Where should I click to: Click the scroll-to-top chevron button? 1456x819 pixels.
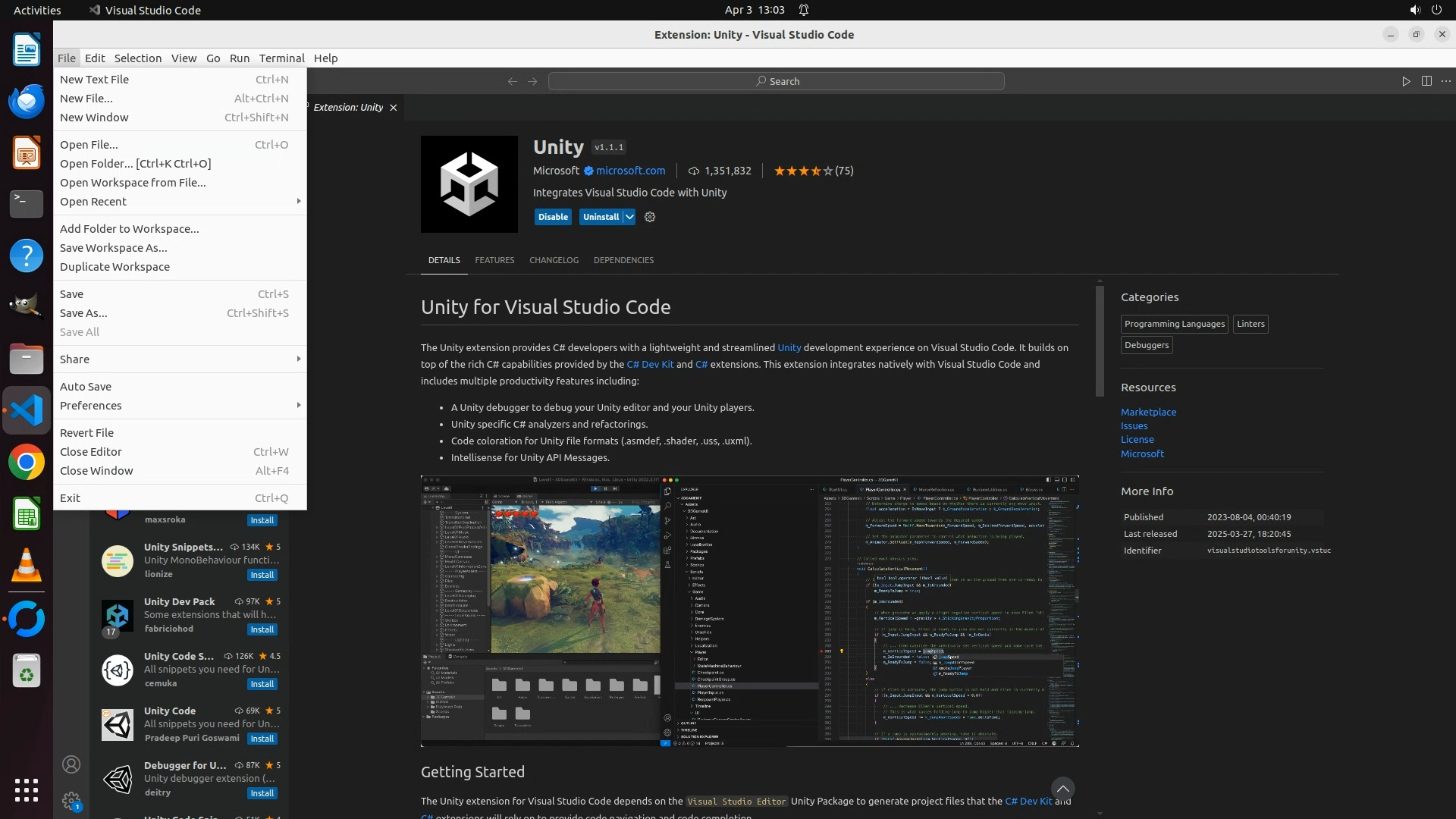click(x=1062, y=789)
